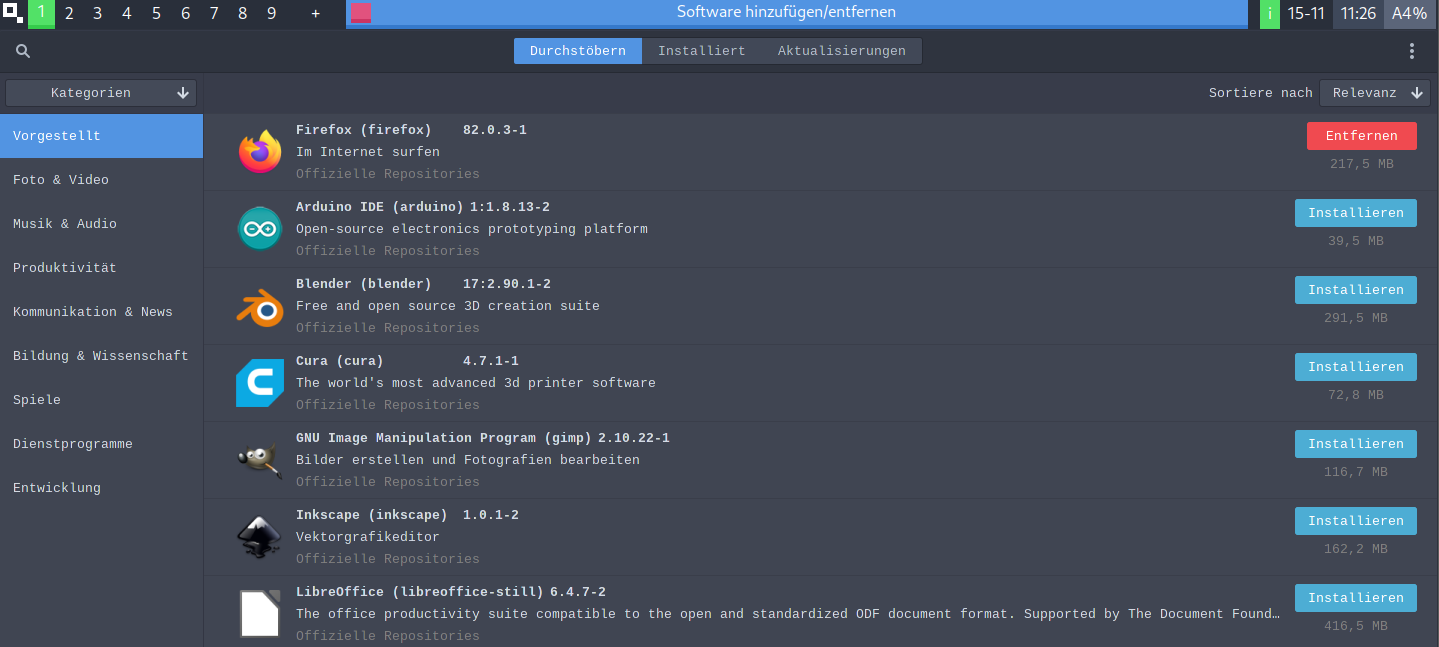Screen dimensions: 1439x647
Task: Install Blender using its Installieren button
Action: point(1355,290)
